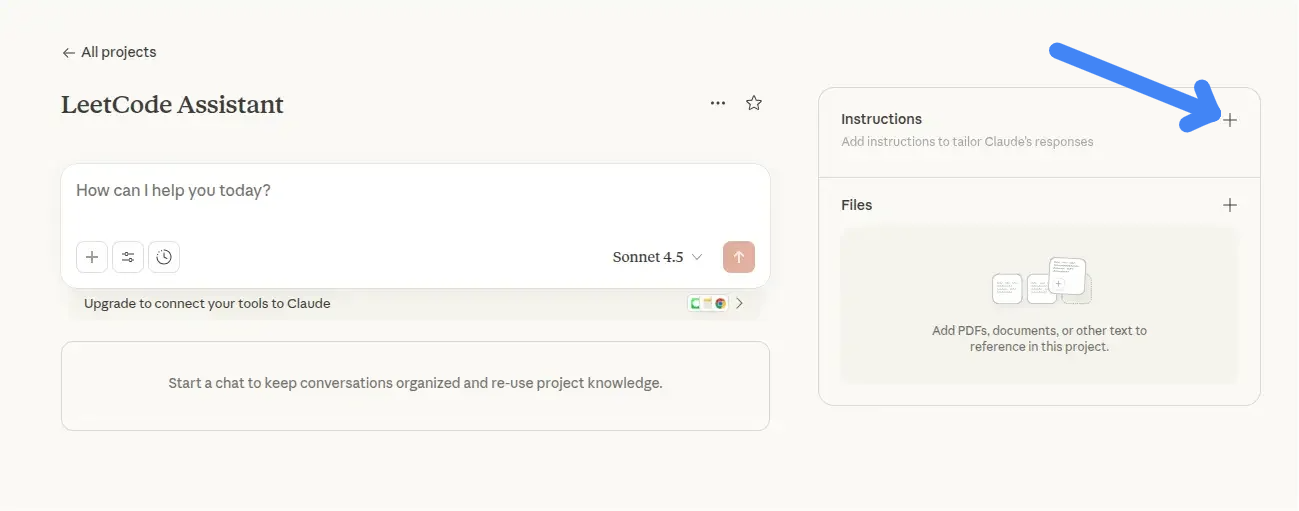
Task: Open the project options three-dot menu
Action: click(x=718, y=103)
